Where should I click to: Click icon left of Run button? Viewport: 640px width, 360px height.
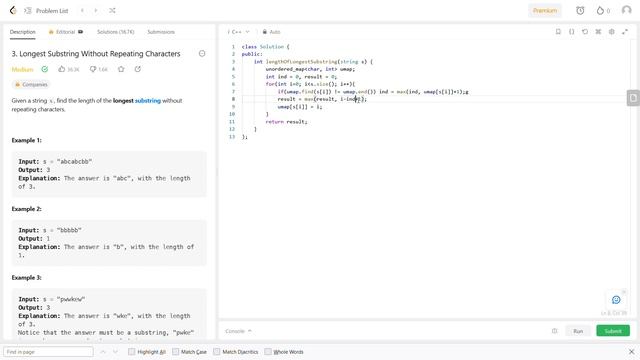click(x=554, y=331)
